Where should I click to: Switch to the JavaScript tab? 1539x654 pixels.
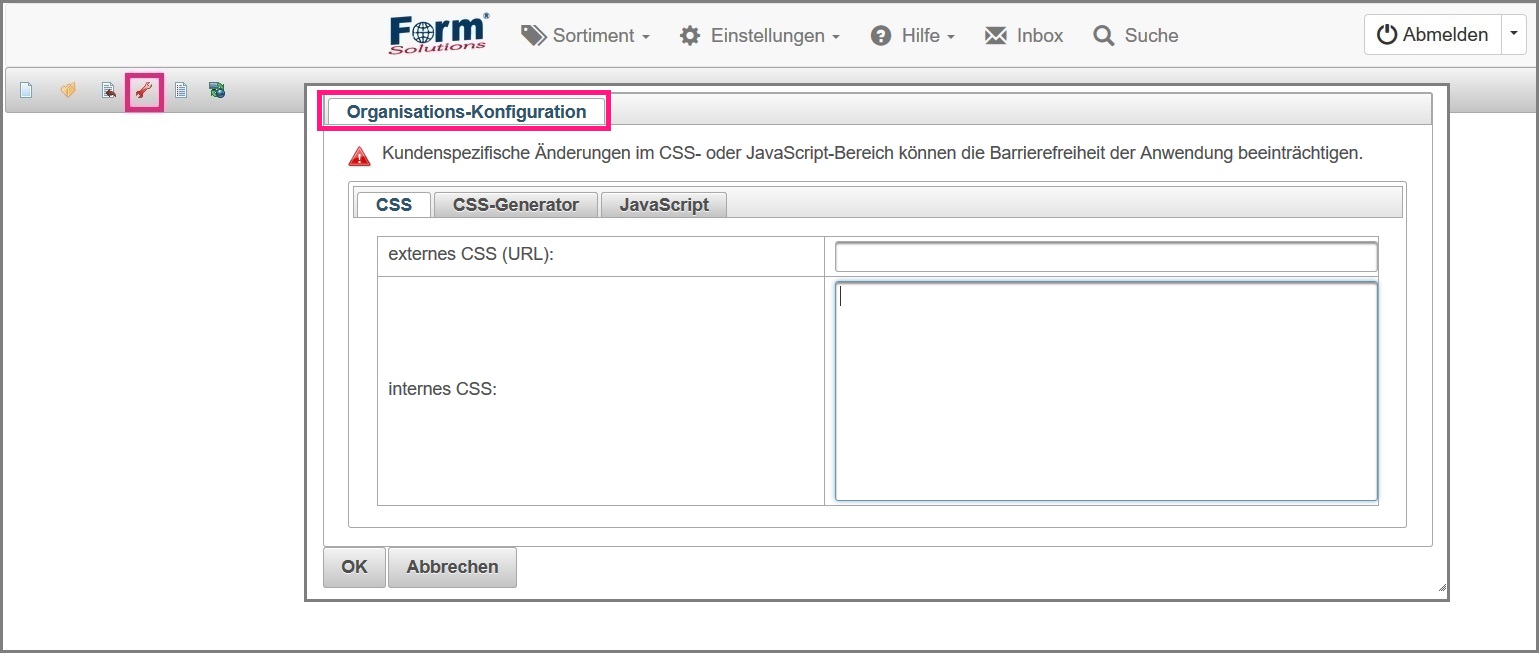(663, 205)
